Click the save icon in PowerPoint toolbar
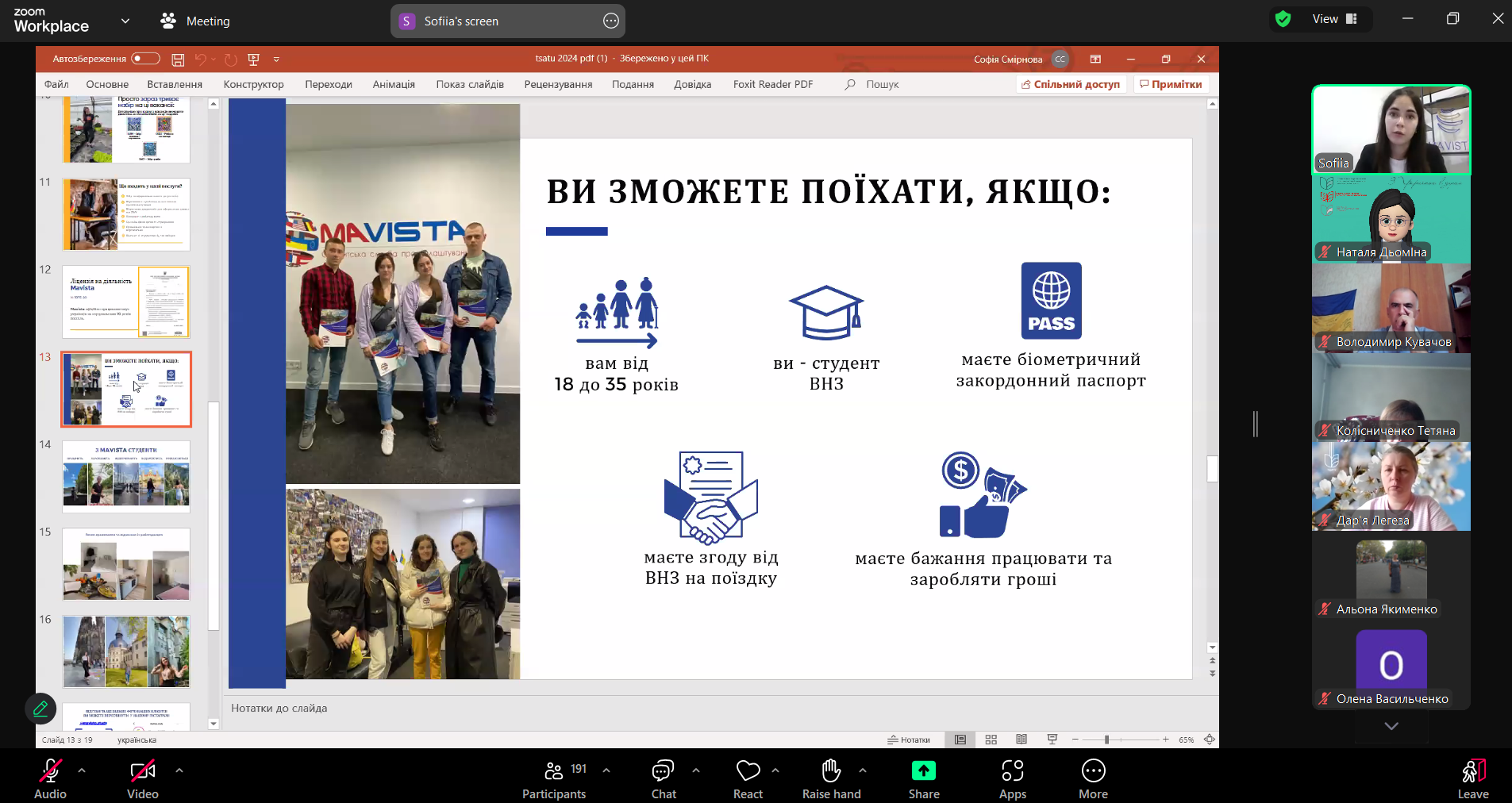The height and width of the screenshot is (803, 1512). click(x=178, y=60)
